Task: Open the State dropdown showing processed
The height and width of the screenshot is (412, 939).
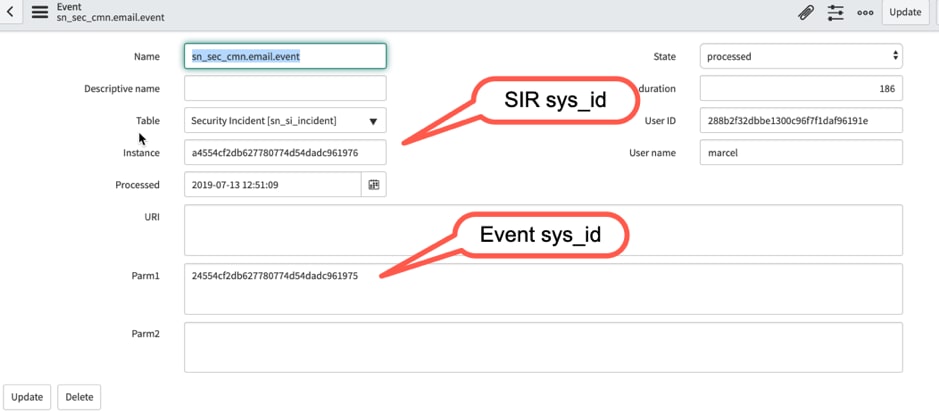Action: click(x=801, y=56)
